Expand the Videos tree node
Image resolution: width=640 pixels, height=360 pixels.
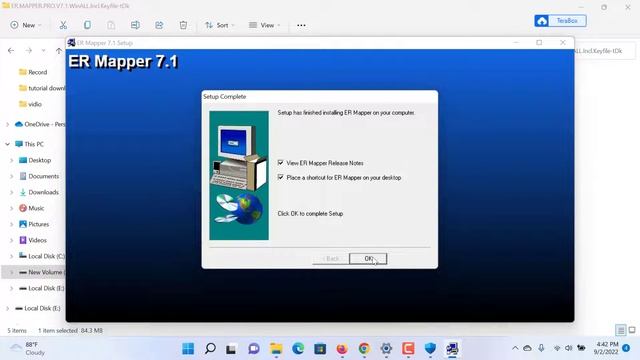click(11, 240)
